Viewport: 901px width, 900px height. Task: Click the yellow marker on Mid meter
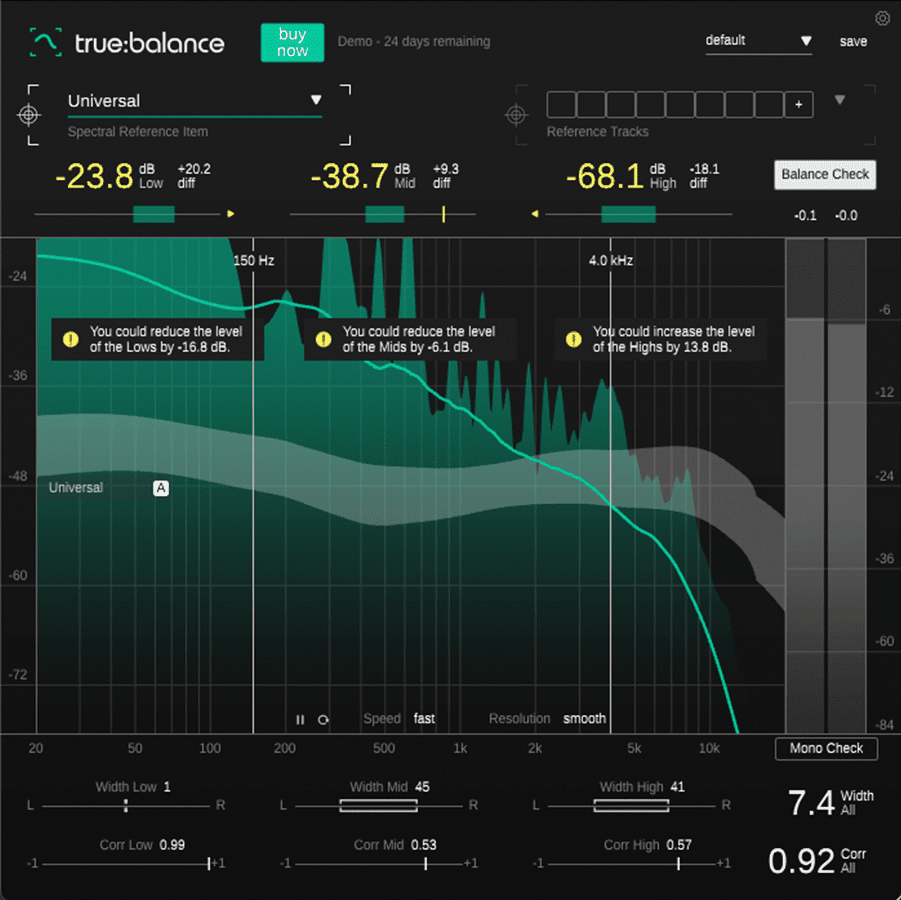444,214
